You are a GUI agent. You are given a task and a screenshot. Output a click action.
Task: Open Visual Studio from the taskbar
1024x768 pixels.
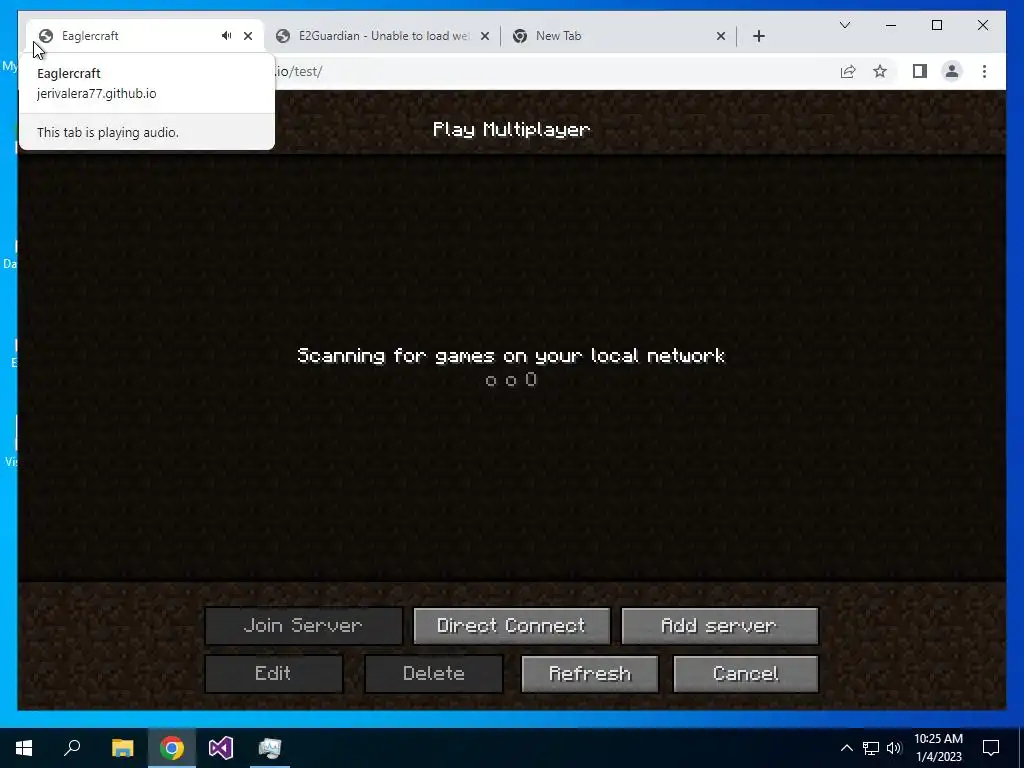coord(221,748)
